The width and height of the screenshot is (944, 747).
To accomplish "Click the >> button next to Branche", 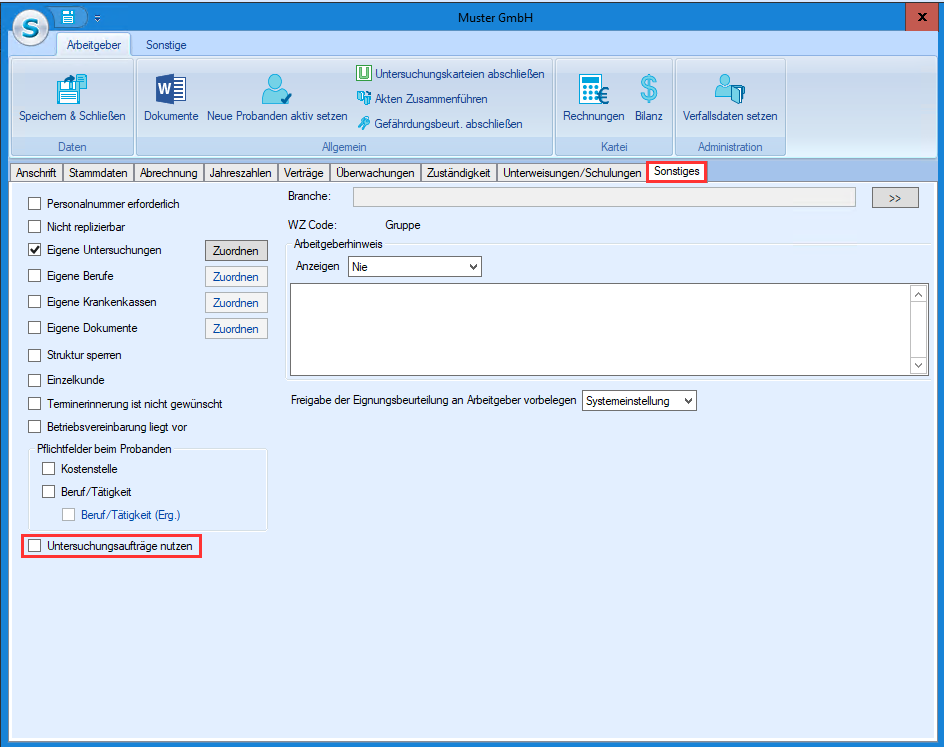I will (x=895, y=197).
